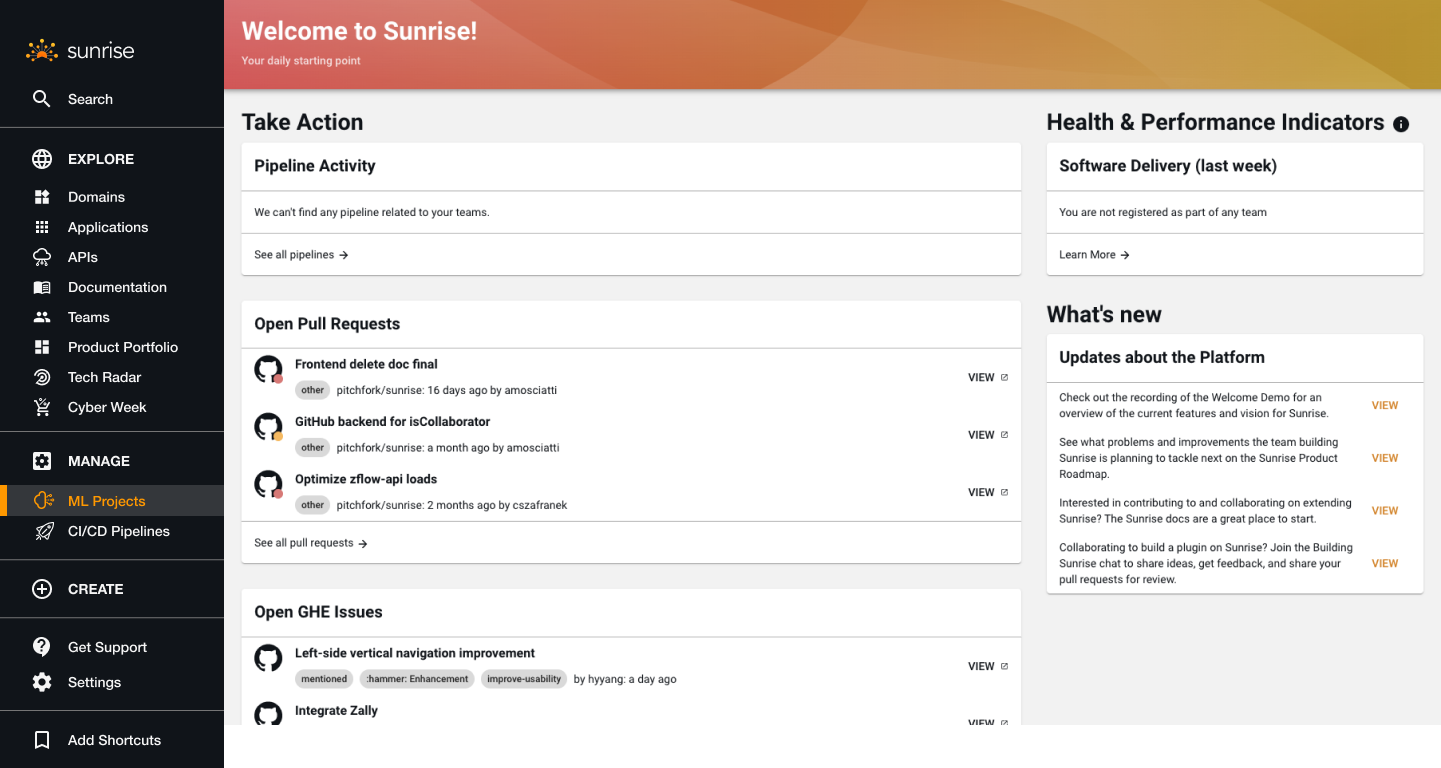Screen dimensions: 1441x768
Task: Click 'GitHub backend for isCollaborator' title
Action: pos(392,422)
